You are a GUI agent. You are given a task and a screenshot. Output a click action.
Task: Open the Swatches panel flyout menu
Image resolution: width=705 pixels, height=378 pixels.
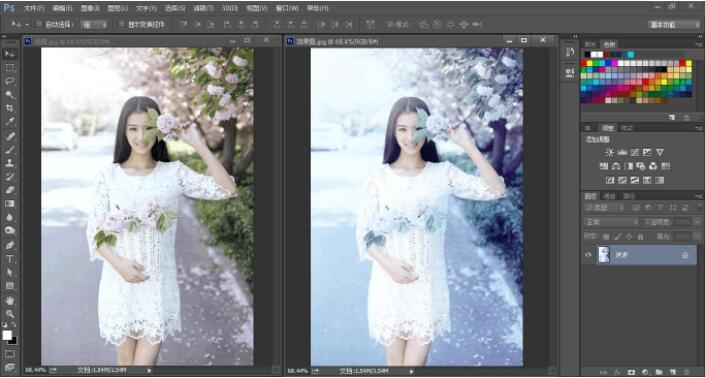coord(699,44)
